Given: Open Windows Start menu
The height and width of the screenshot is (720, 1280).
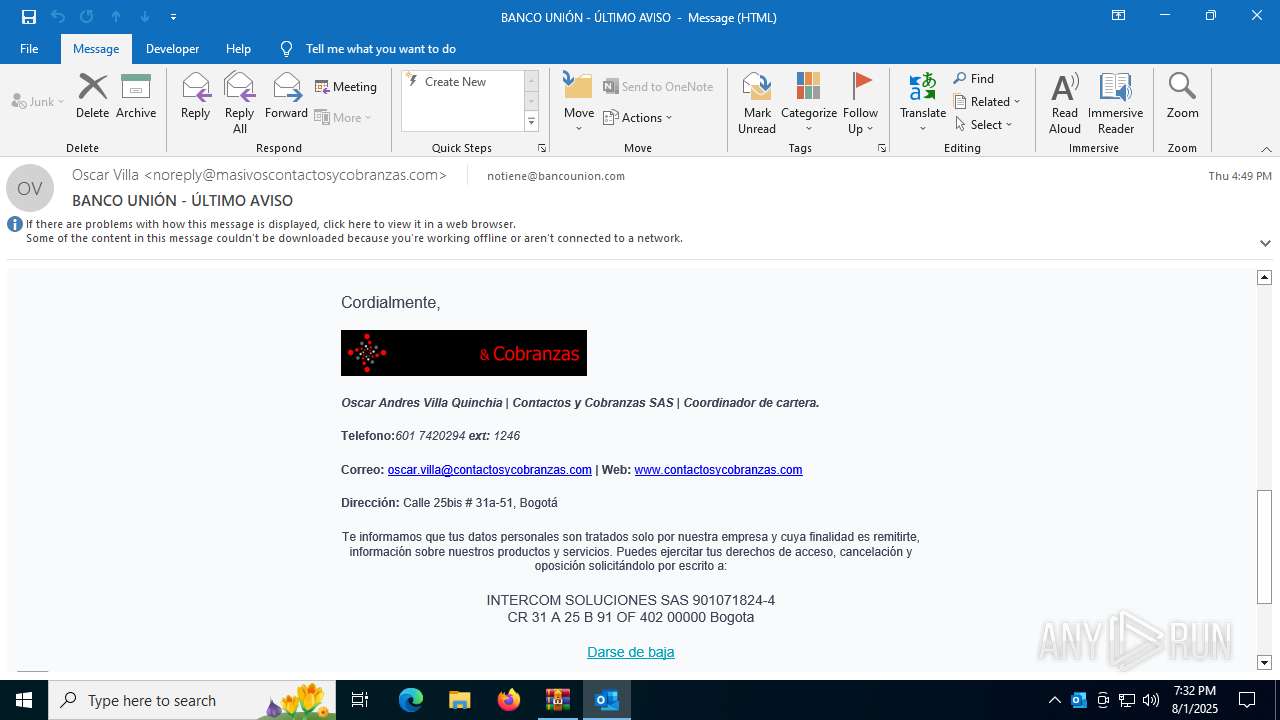Looking at the screenshot, I should click(x=24, y=700).
